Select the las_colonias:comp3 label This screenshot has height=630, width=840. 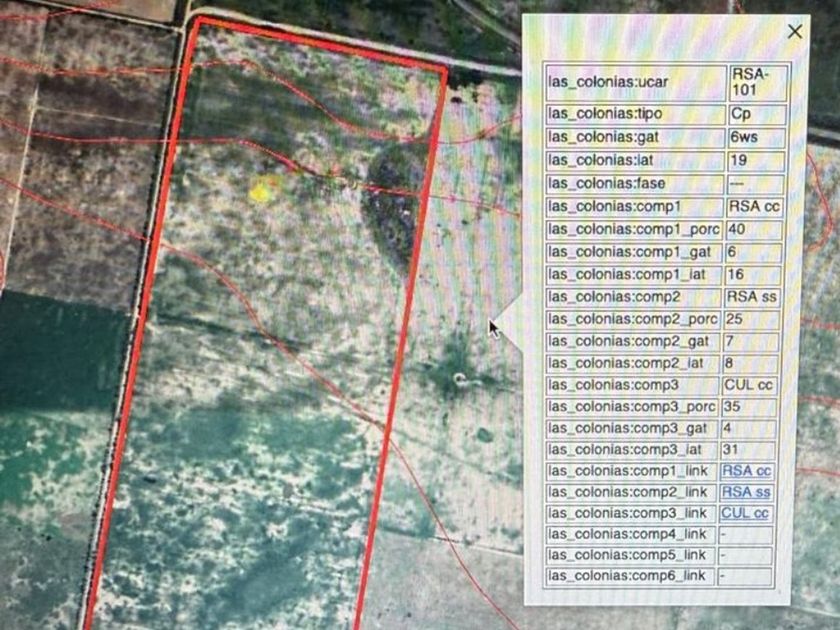[613, 385]
